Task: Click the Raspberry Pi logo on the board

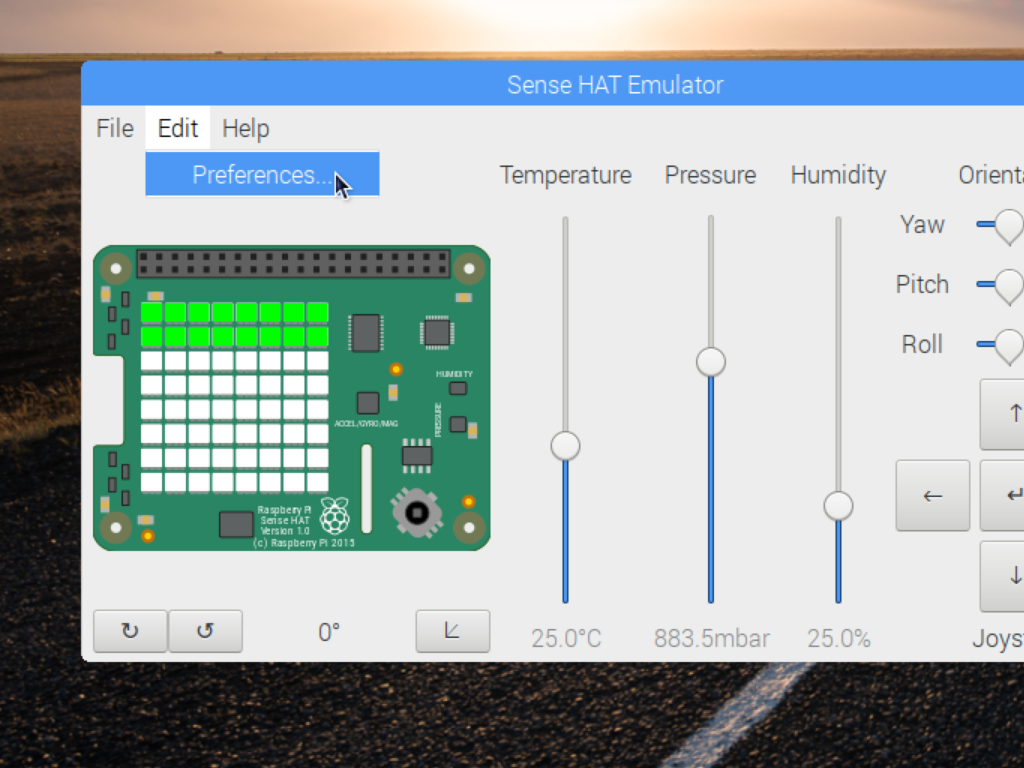Action: tap(334, 516)
